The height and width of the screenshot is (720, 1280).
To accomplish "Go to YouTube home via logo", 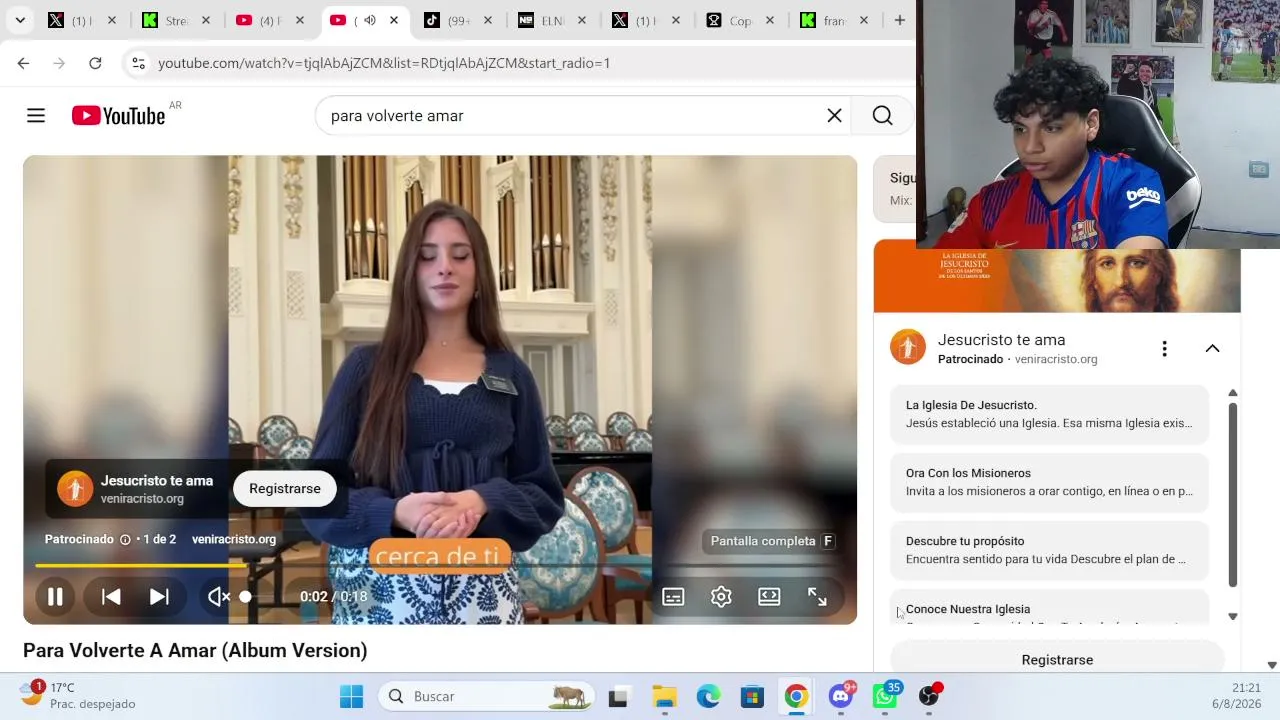I will 118,116.
